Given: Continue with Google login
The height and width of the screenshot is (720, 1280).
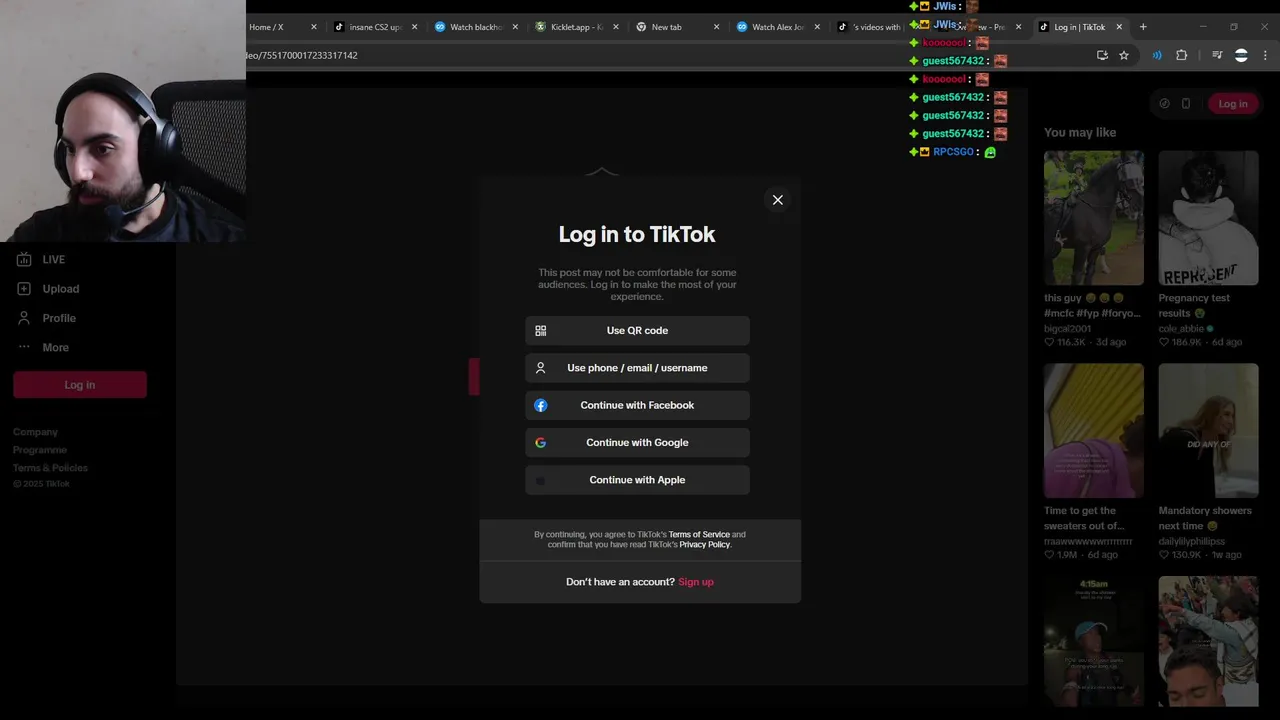Looking at the screenshot, I should point(637,442).
